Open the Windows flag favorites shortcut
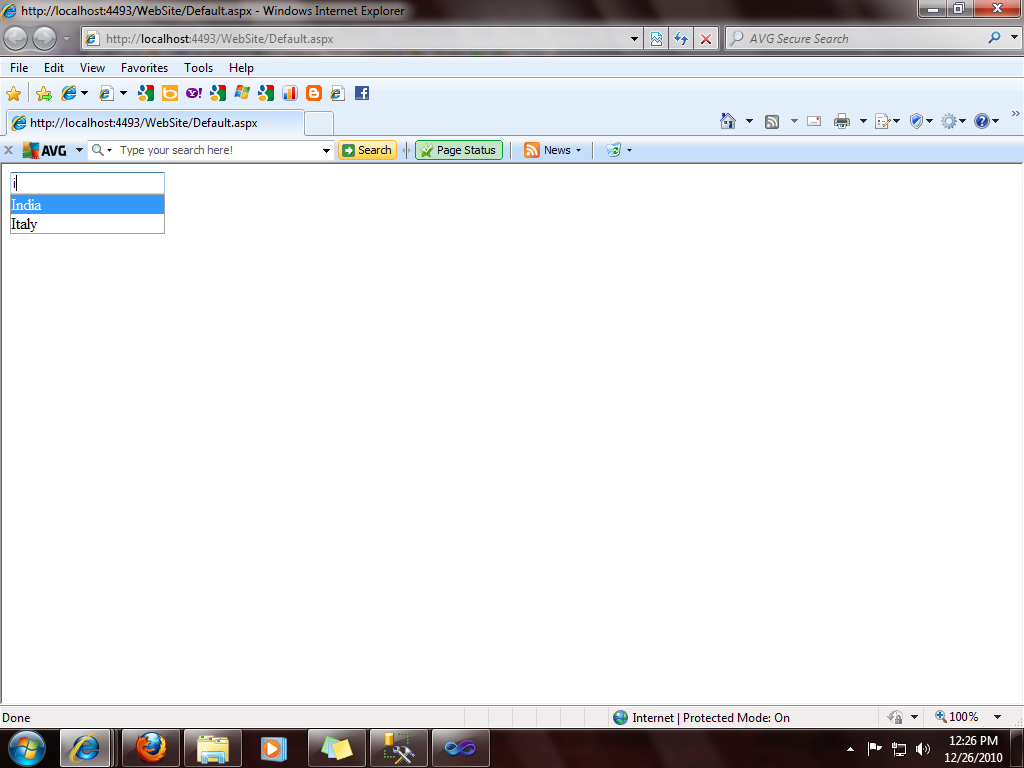The height and width of the screenshot is (768, 1024). pyautogui.click(x=242, y=93)
